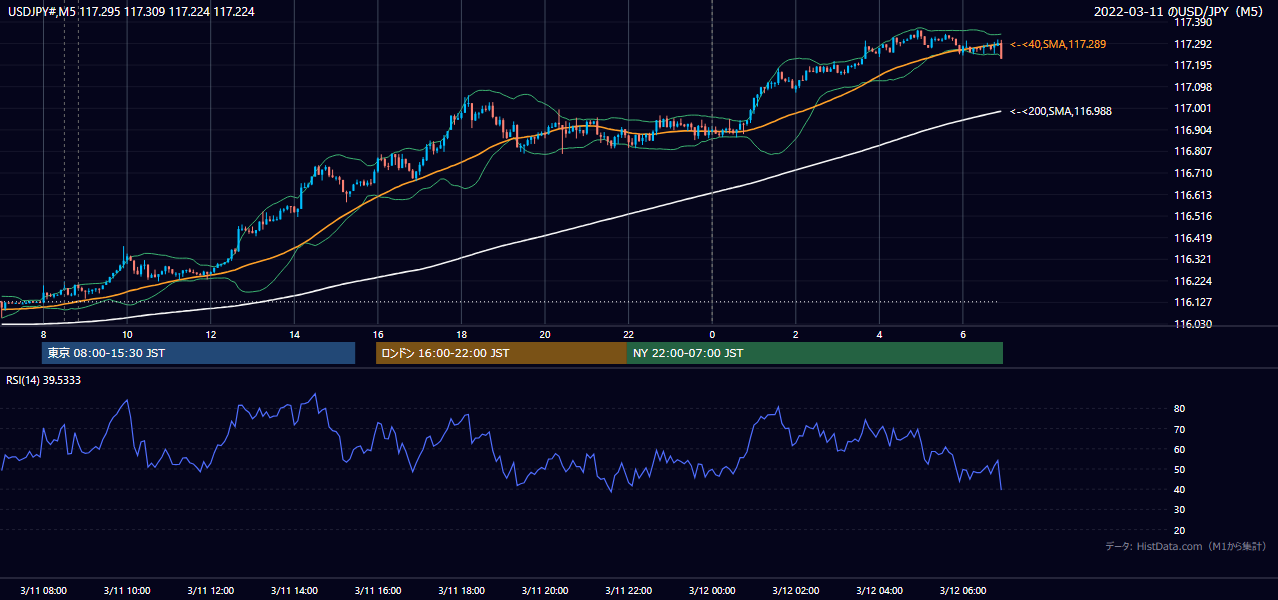Click midnight hour 0 on the price chart axis
The width and height of the screenshot is (1278, 600).
[x=712, y=334]
